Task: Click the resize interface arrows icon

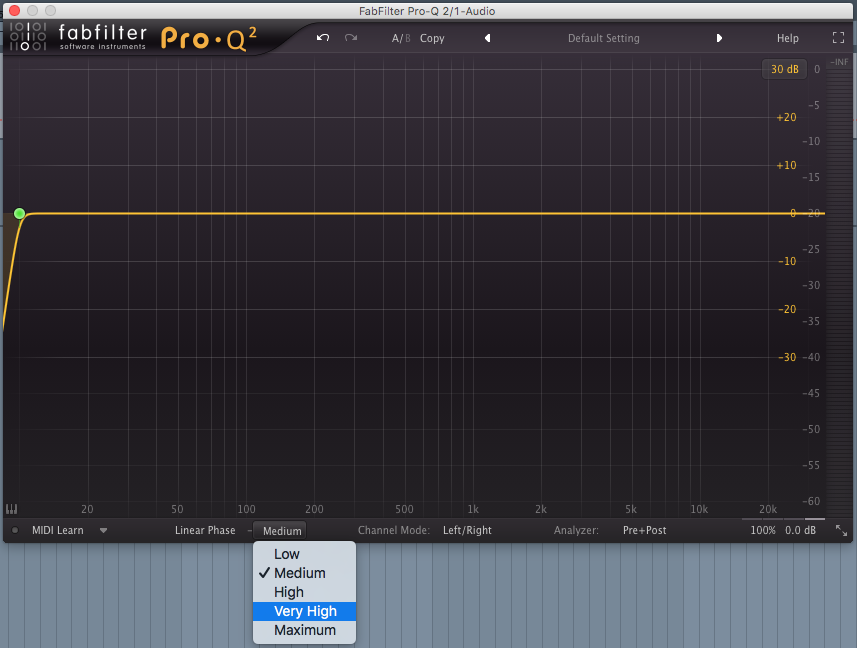Action: [841, 530]
